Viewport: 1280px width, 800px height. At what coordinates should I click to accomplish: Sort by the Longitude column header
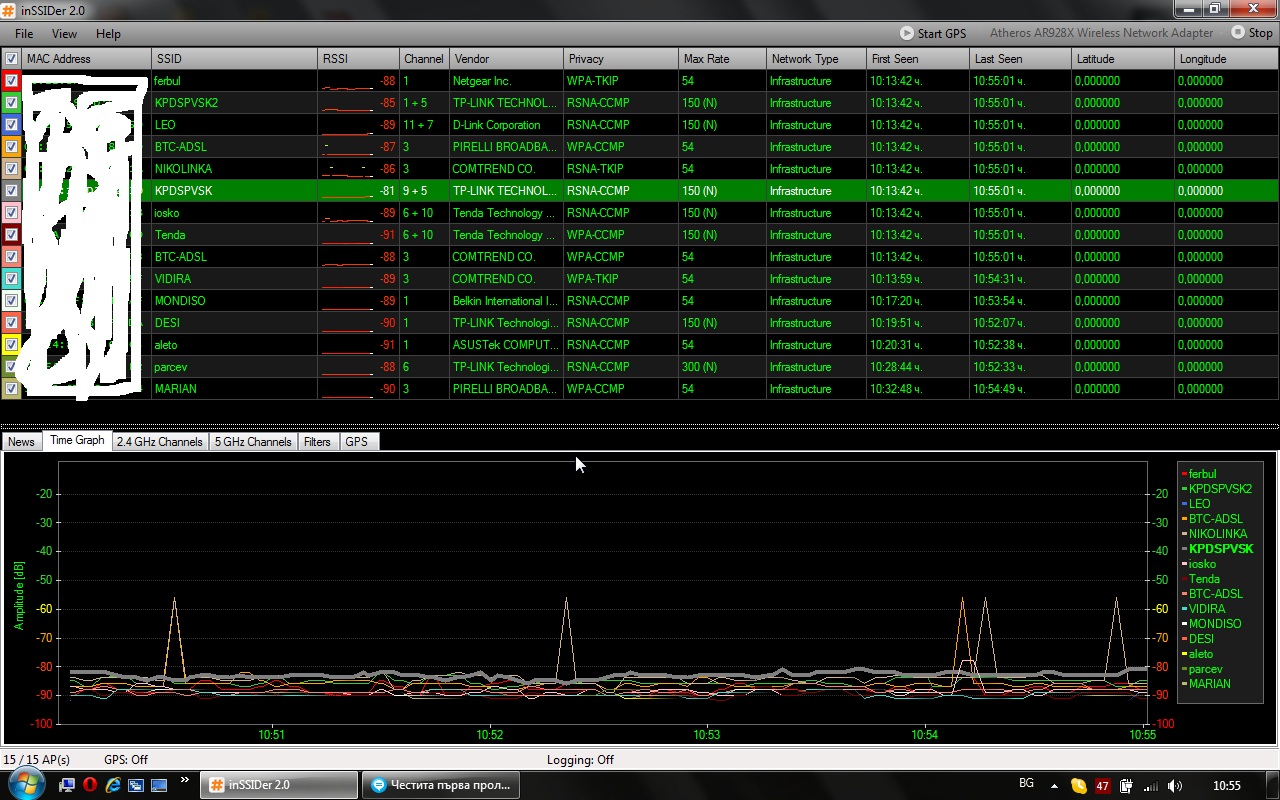click(x=1227, y=59)
